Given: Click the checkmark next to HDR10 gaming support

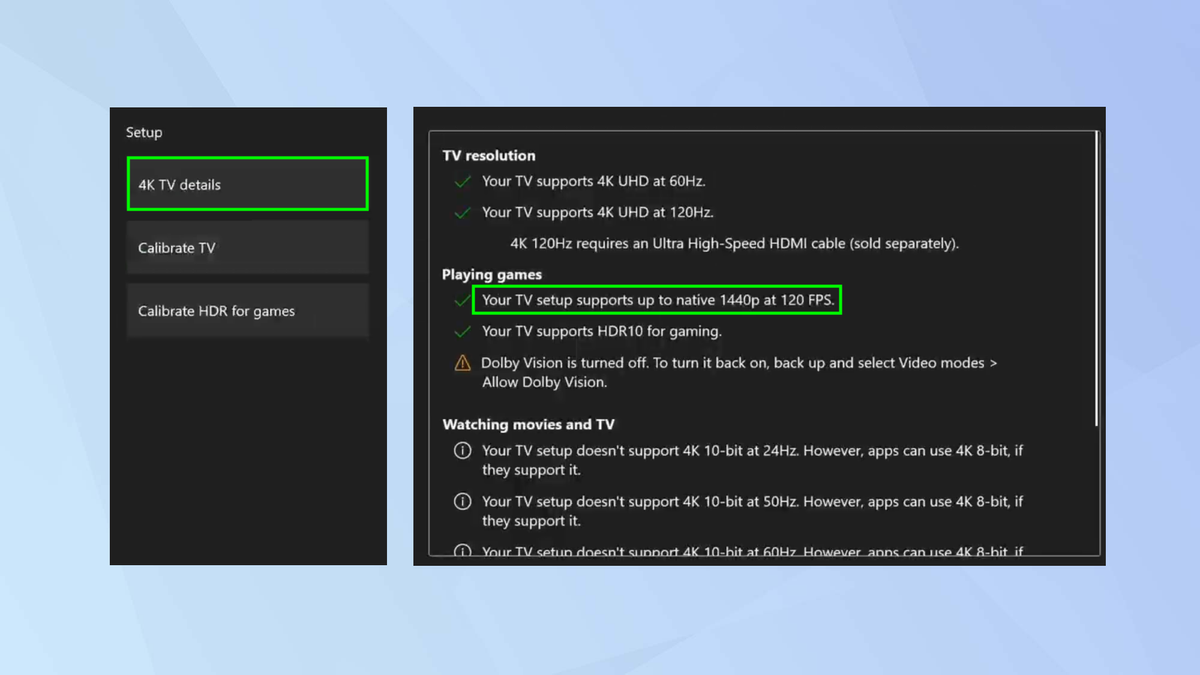Looking at the screenshot, I should (461, 331).
